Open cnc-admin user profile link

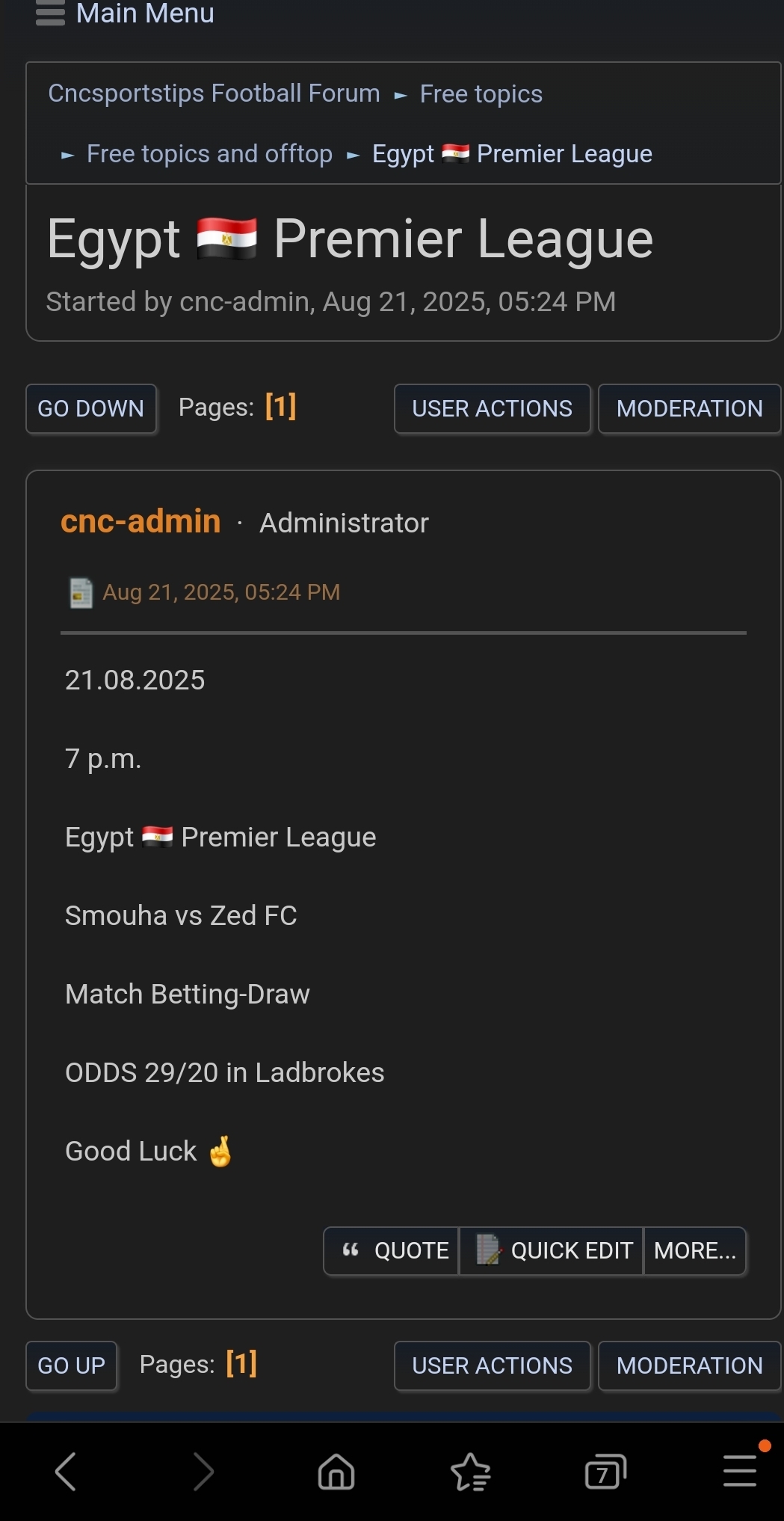[141, 521]
